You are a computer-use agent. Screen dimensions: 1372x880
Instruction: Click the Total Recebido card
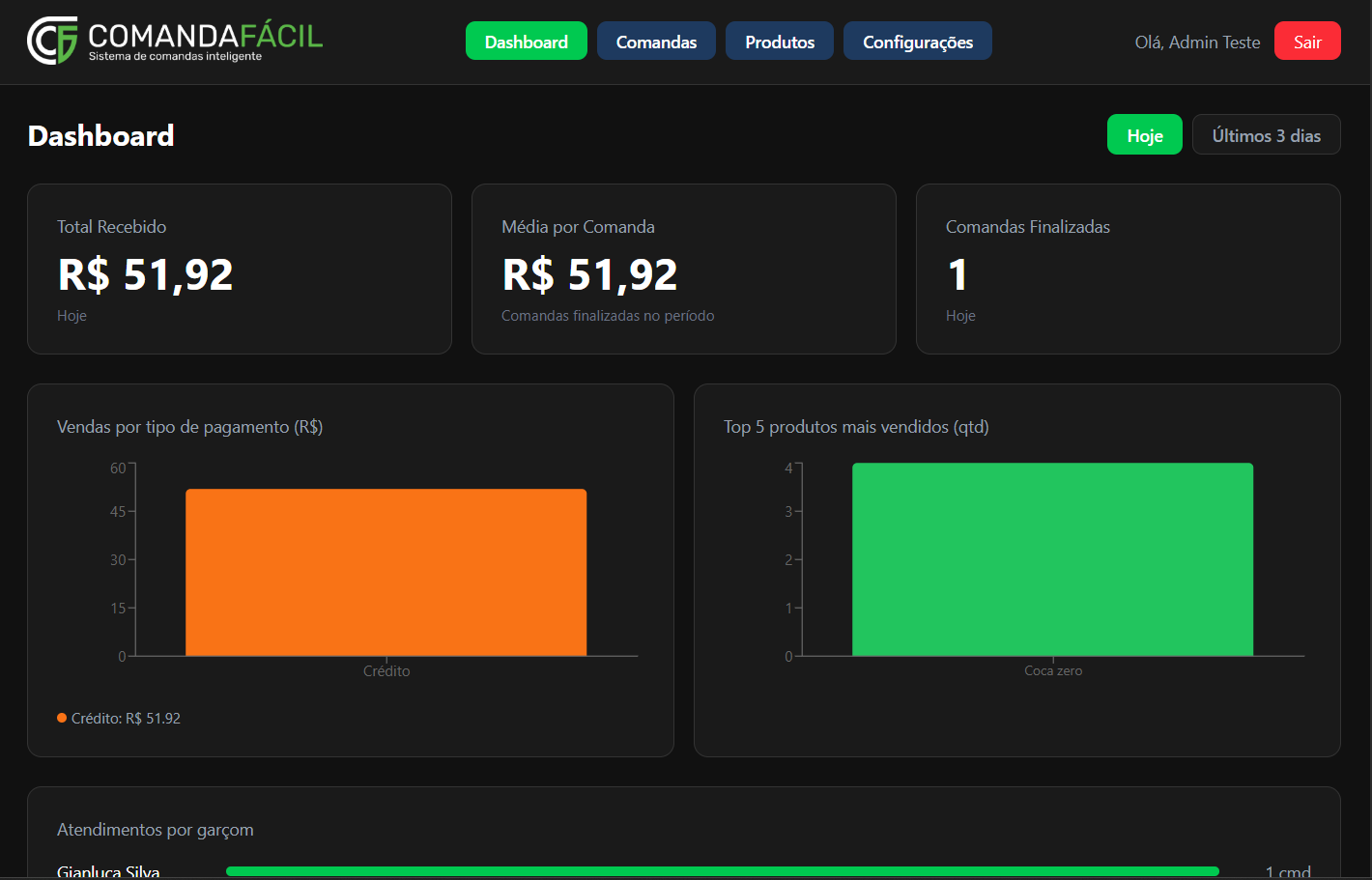(239, 269)
